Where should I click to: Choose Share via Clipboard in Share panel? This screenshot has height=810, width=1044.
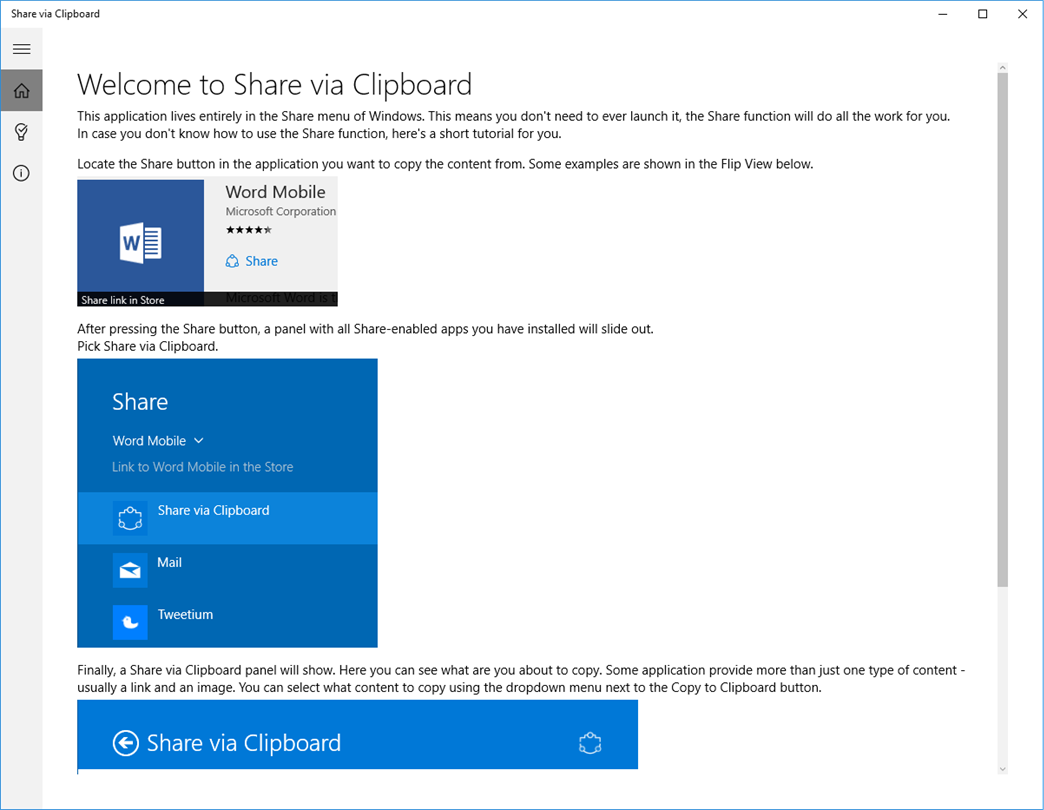coord(227,518)
